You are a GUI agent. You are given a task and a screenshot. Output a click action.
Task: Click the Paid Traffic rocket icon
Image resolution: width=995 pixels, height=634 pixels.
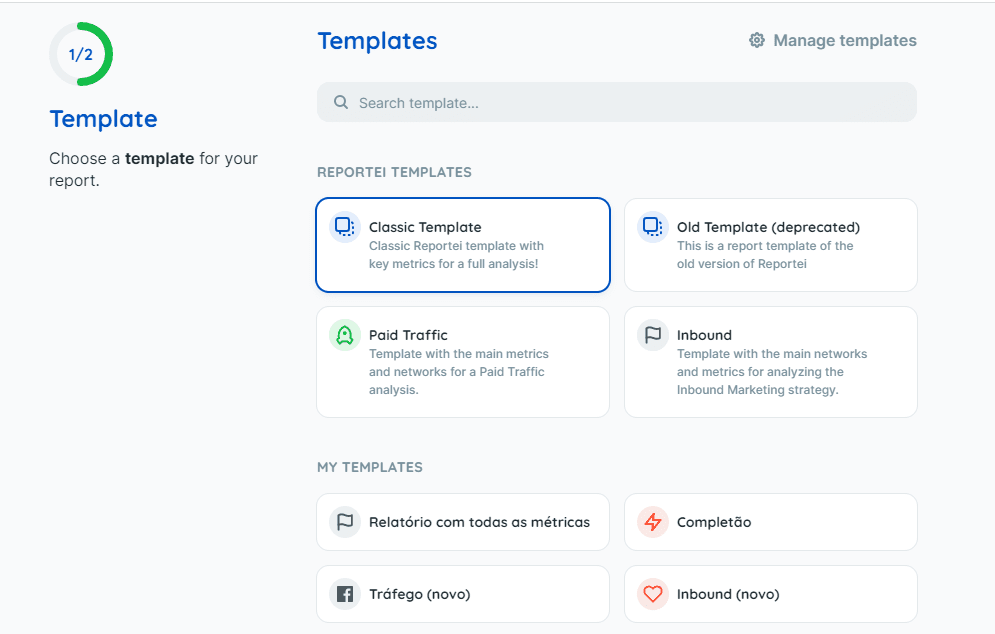[x=345, y=334]
